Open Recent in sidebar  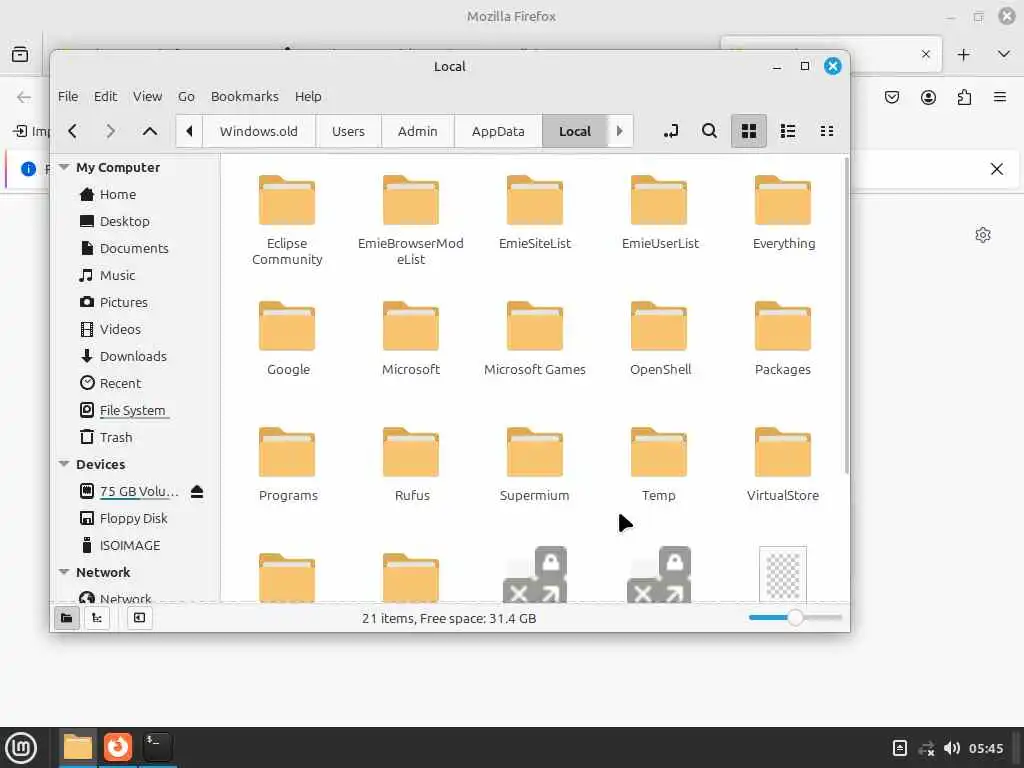(x=120, y=383)
